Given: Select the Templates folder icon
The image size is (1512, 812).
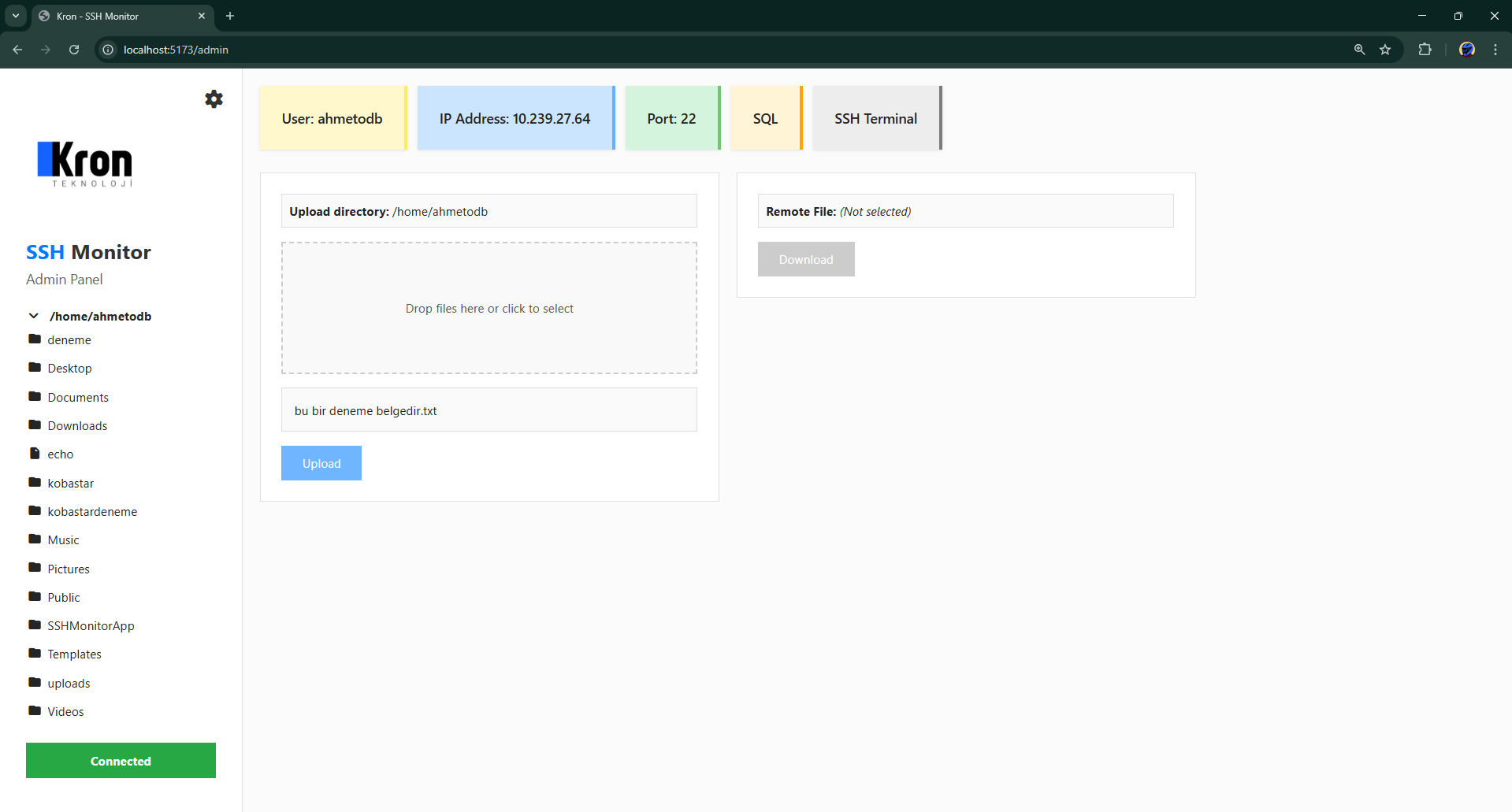Looking at the screenshot, I should click(35, 653).
